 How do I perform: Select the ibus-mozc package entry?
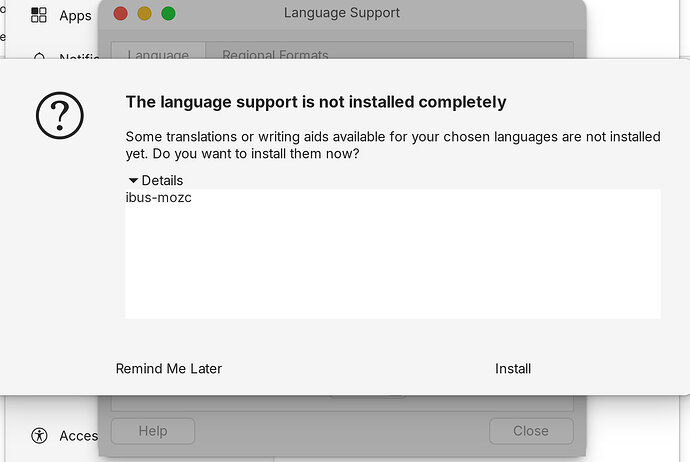(x=158, y=198)
